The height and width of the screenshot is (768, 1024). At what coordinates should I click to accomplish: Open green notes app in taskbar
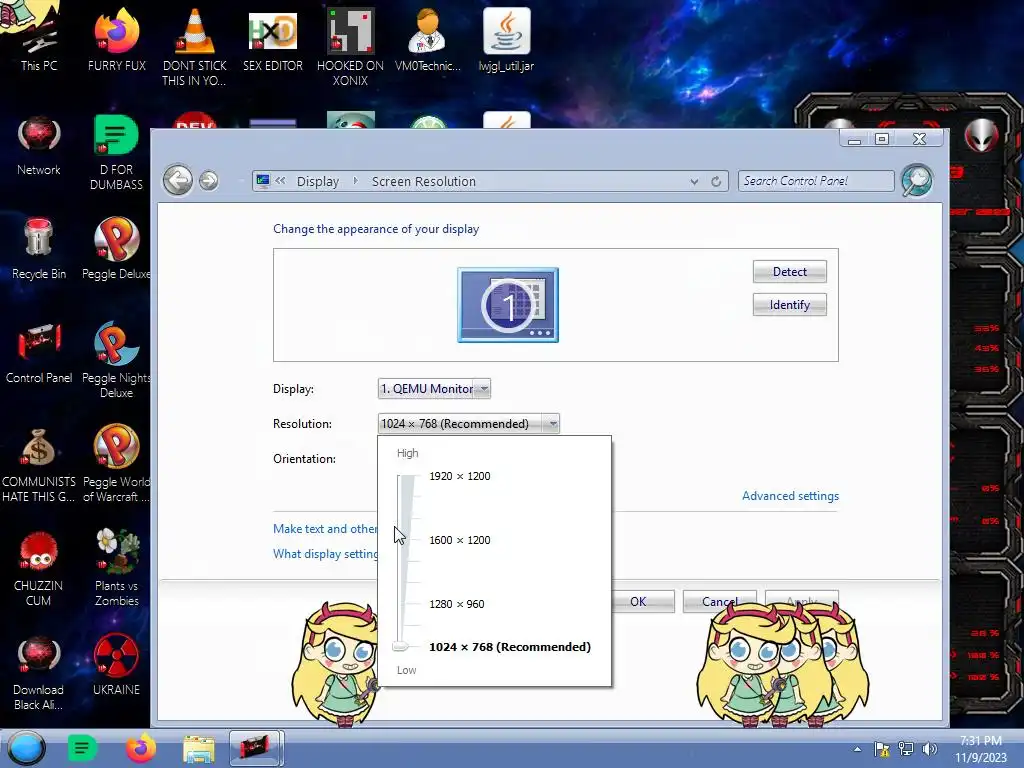tap(82, 748)
